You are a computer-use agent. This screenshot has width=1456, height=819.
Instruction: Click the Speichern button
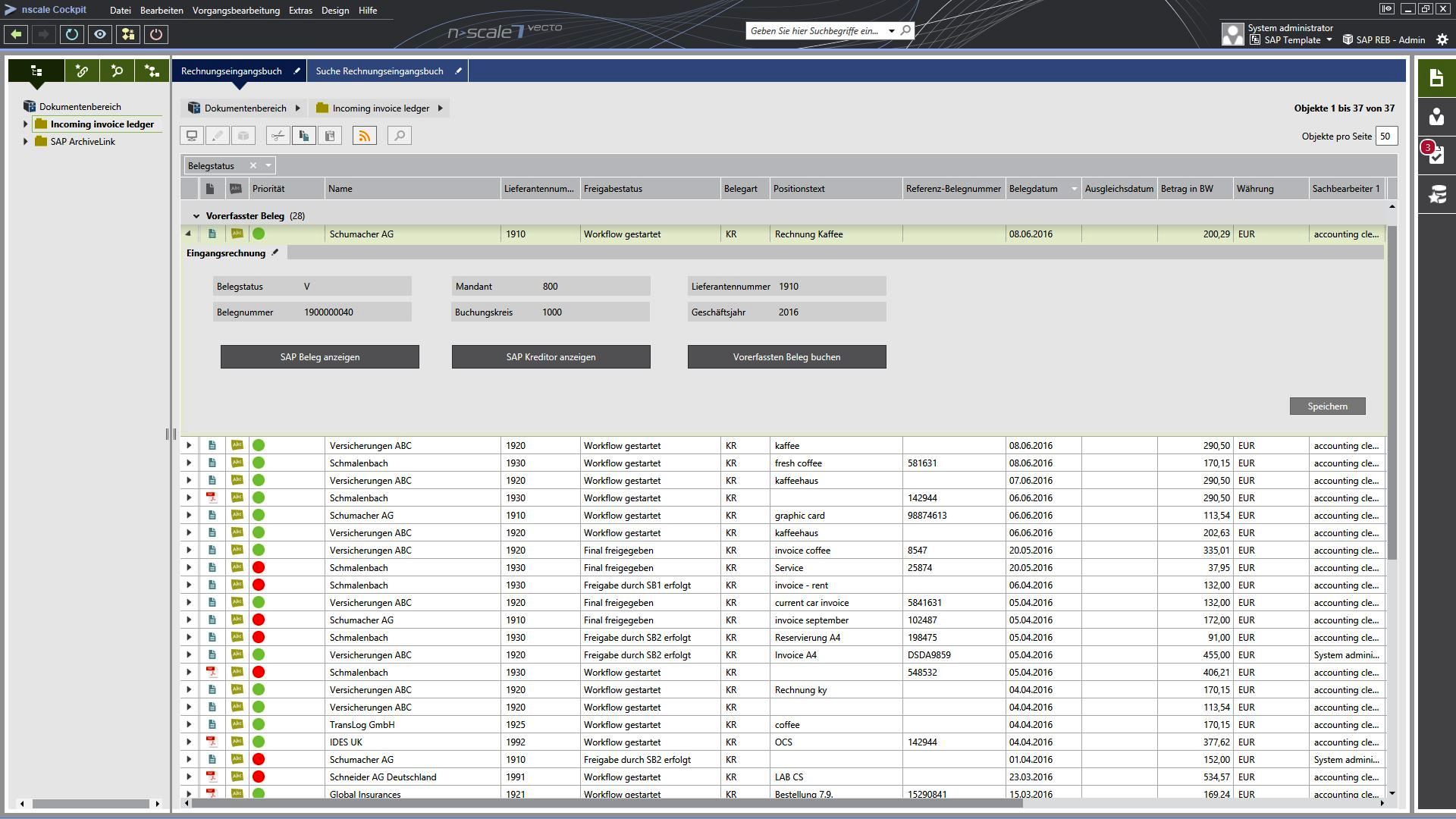(x=1327, y=406)
